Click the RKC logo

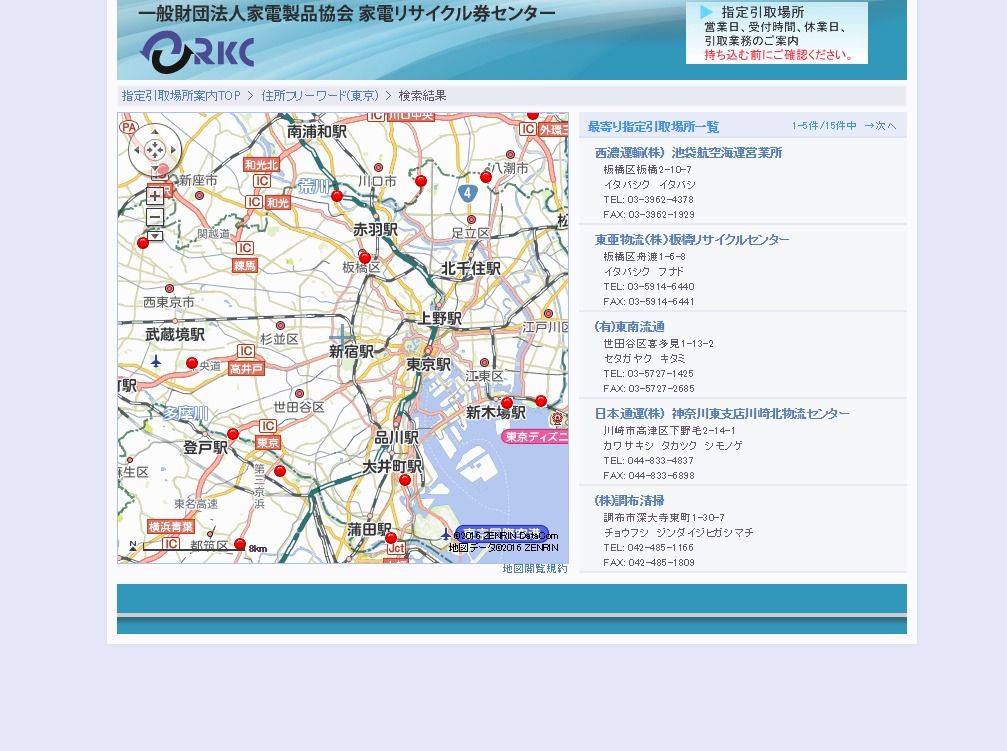click(197, 51)
